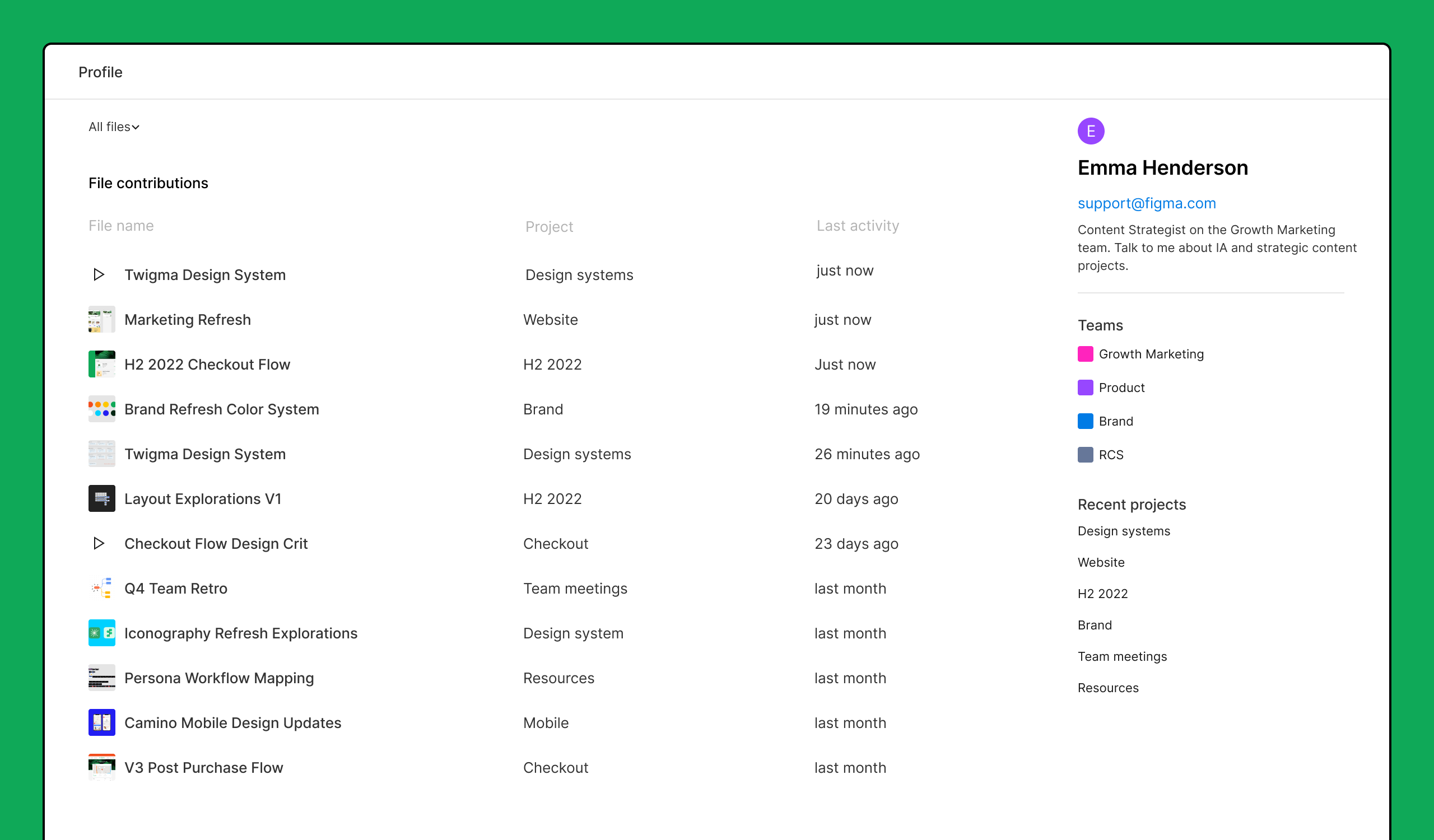
Task: Select the Growth Marketing team color swatch
Action: pyautogui.click(x=1085, y=353)
